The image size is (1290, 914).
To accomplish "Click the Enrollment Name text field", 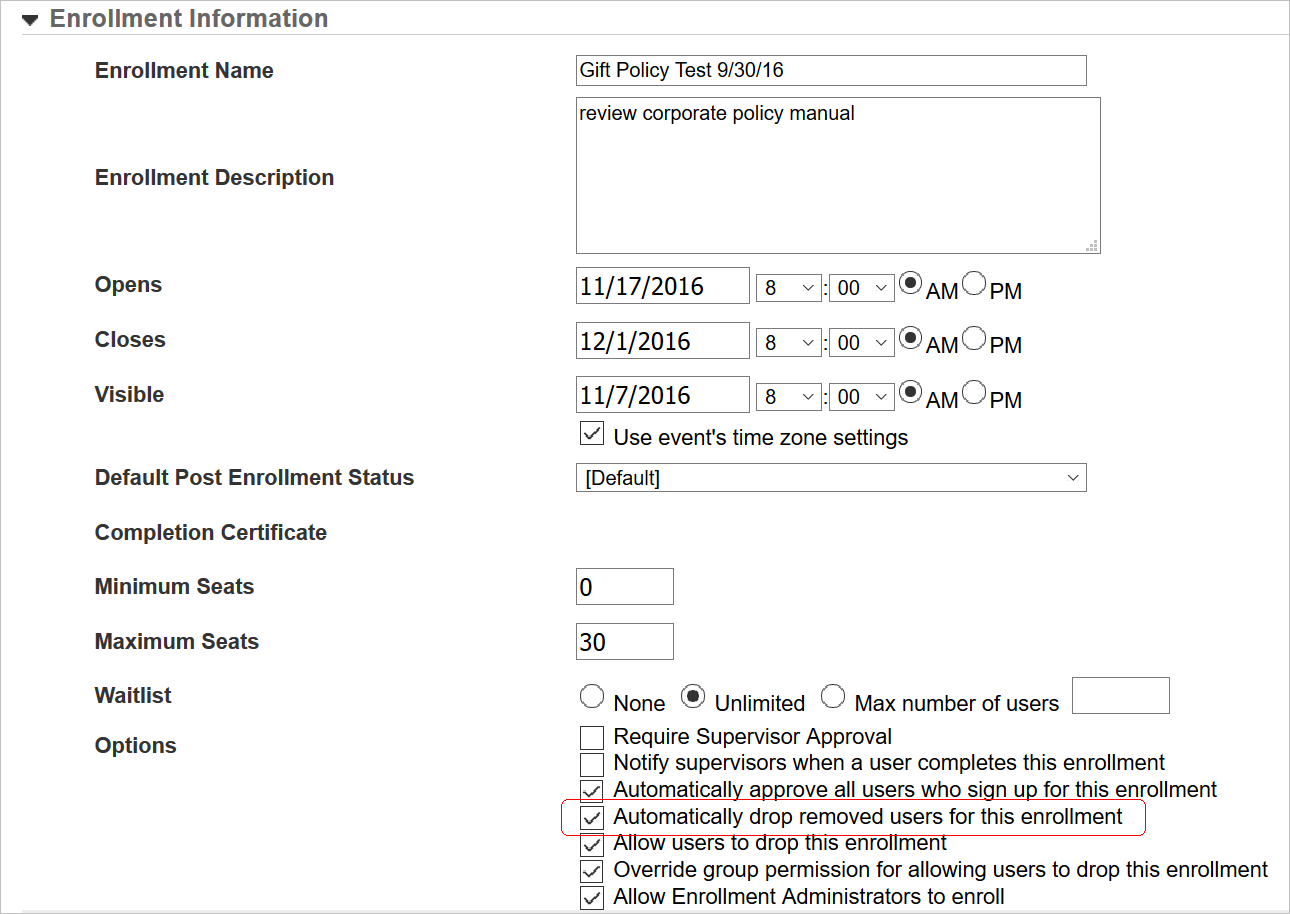I will pyautogui.click(x=830, y=71).
